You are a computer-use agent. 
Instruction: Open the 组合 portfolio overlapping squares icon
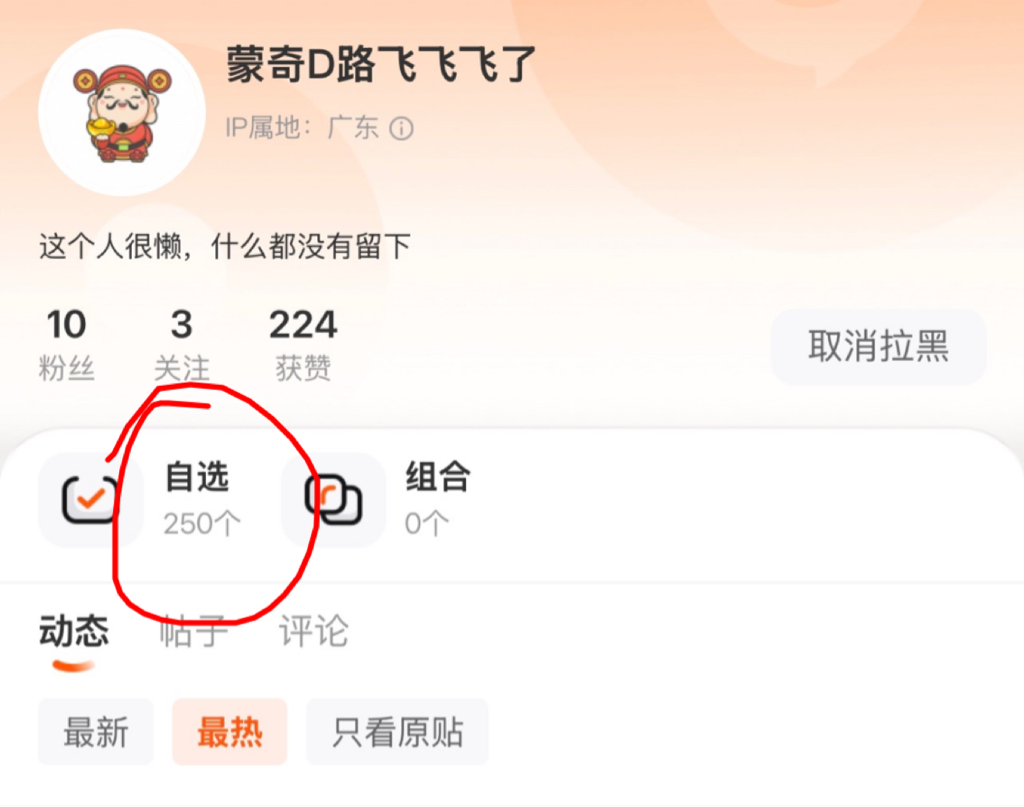pos(334,499)
